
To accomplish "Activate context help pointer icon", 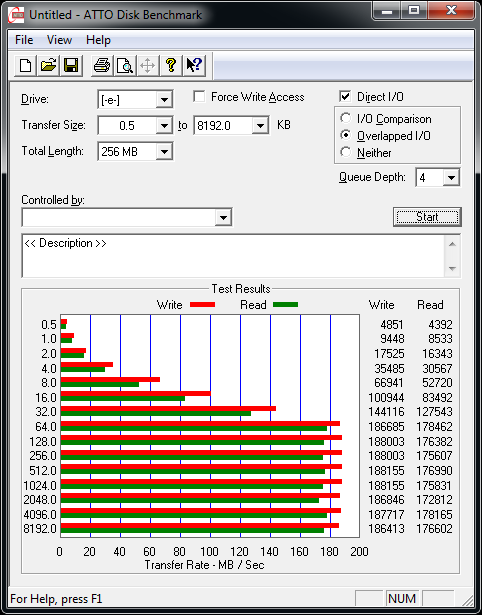I will (x=194, y=65).
